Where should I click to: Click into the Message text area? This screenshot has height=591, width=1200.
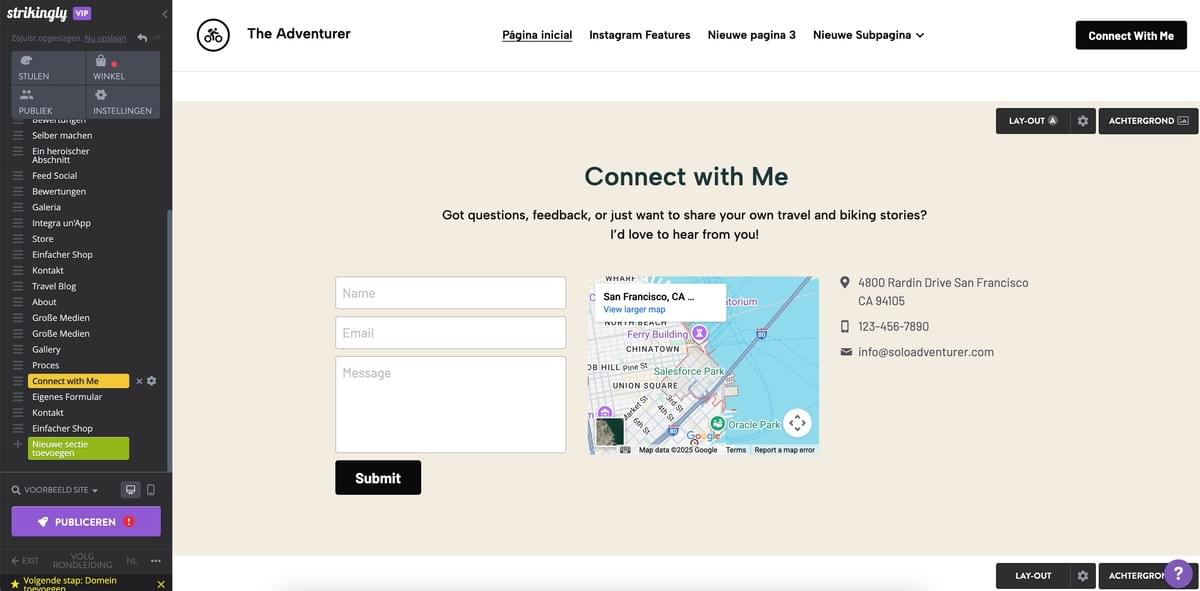450,405
